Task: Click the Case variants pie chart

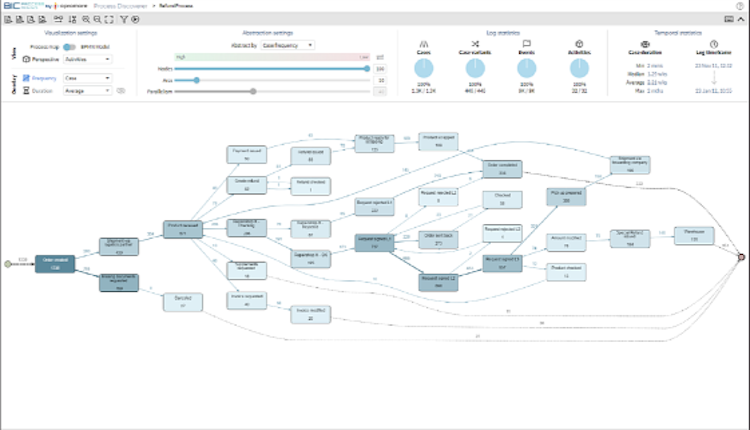Action: 475,68
